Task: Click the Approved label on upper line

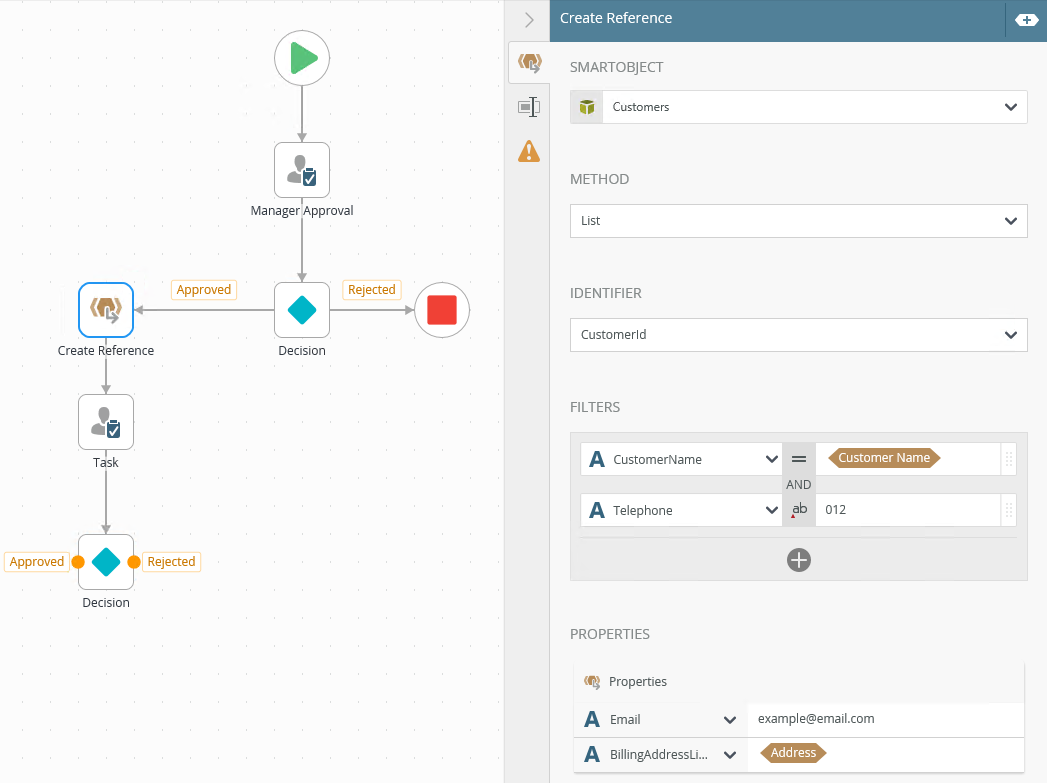Action: [x=204, y=290]
